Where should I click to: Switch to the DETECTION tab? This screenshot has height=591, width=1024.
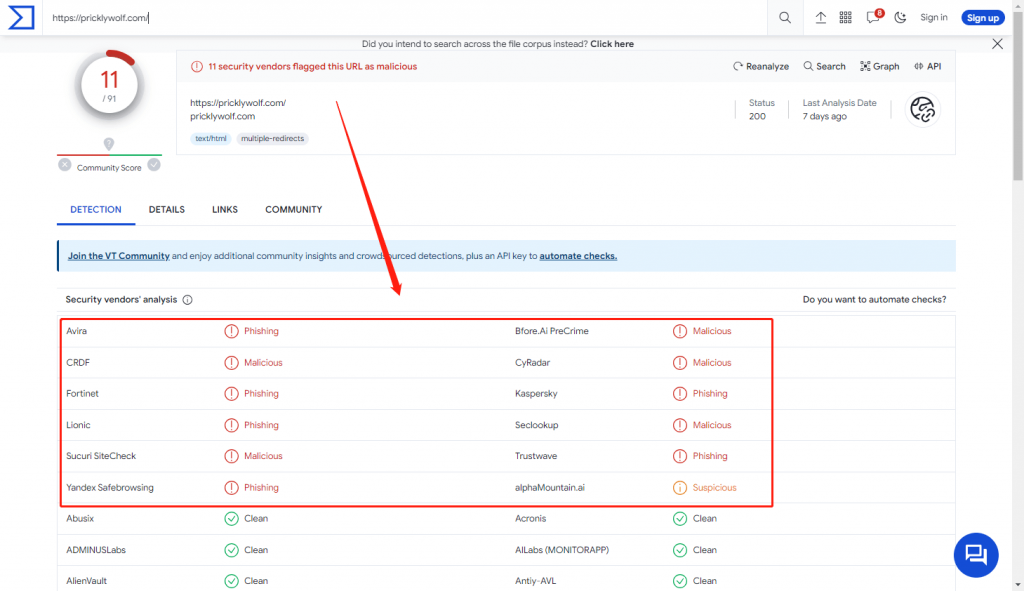(96, 210)
